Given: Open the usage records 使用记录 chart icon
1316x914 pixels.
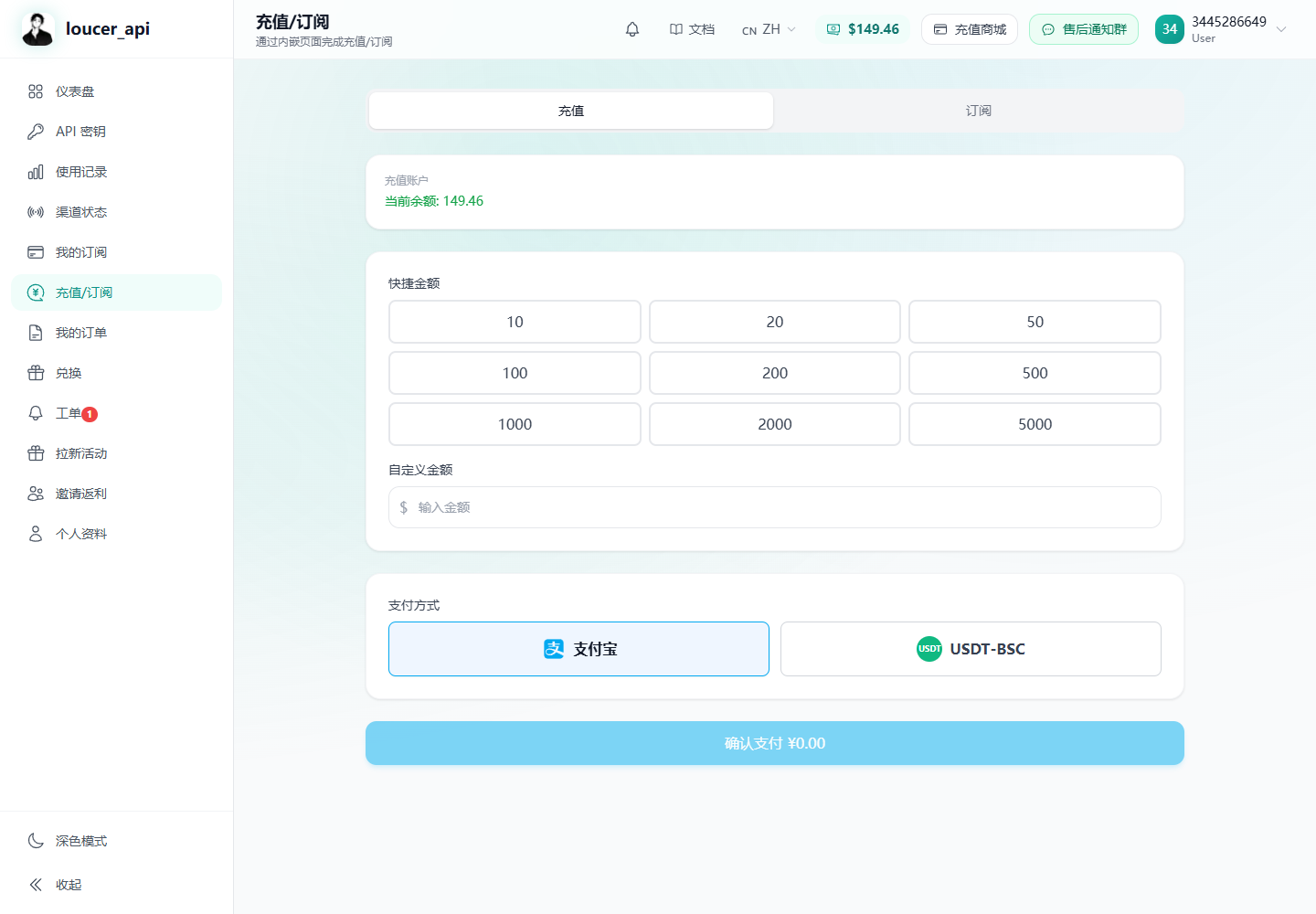Looking at the screenshot, I should (36, 172).
